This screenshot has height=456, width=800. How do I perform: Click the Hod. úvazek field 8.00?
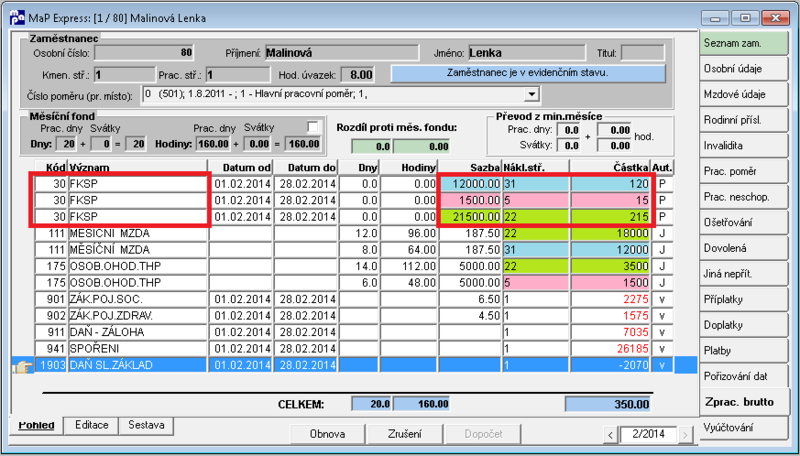click(x=357, y=75)
